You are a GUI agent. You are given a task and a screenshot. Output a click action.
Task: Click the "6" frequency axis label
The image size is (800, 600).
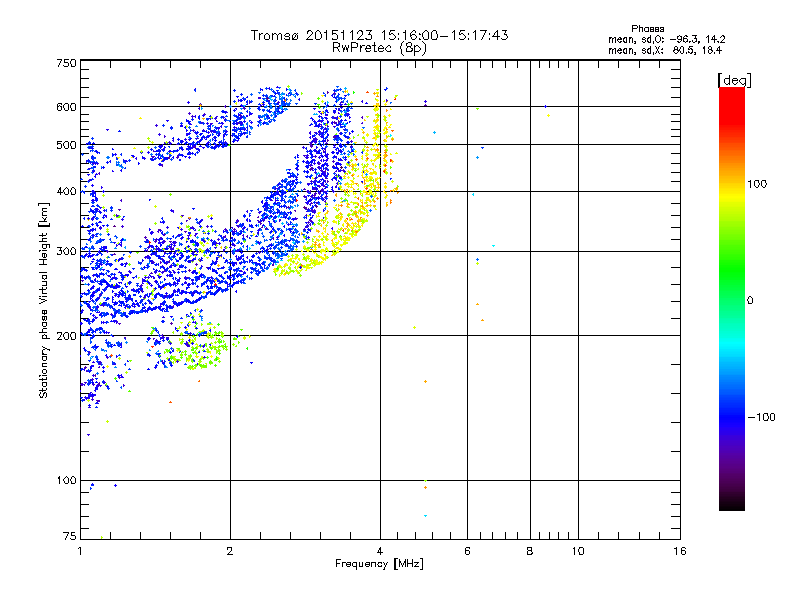(467, 551)
